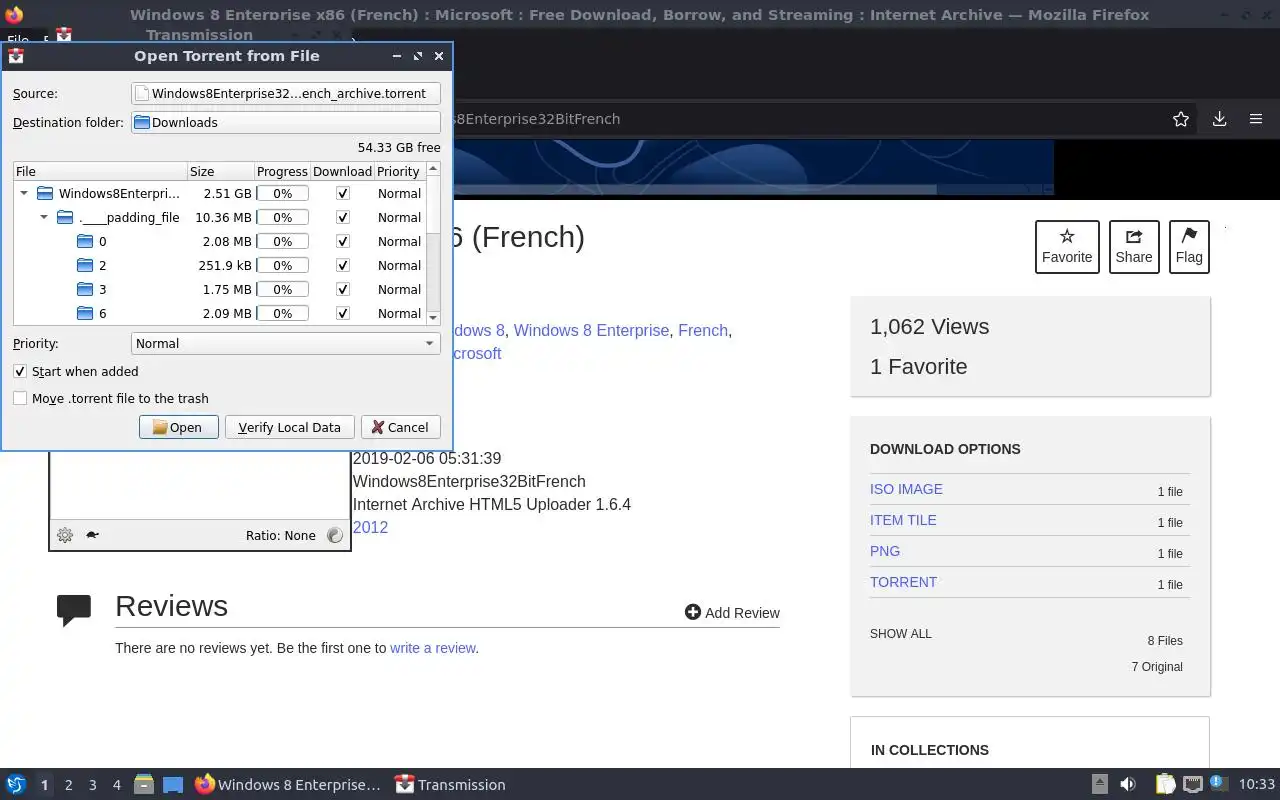This screenshot has width=1280, height=800.
Task: Click removable media eject tray icon
Action: coord(1100,785)
